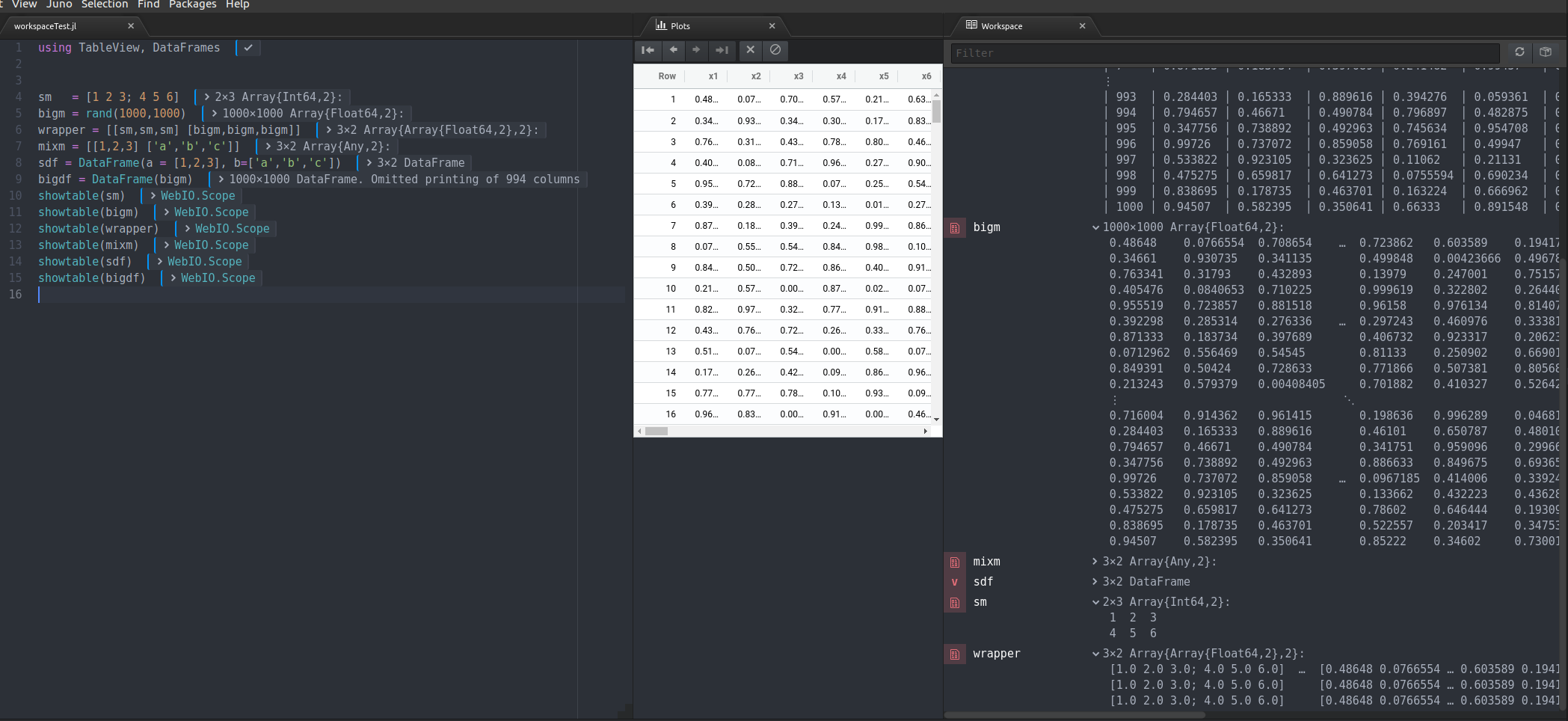
Task: Open the Help menu
Action: (x=238, y=4)
